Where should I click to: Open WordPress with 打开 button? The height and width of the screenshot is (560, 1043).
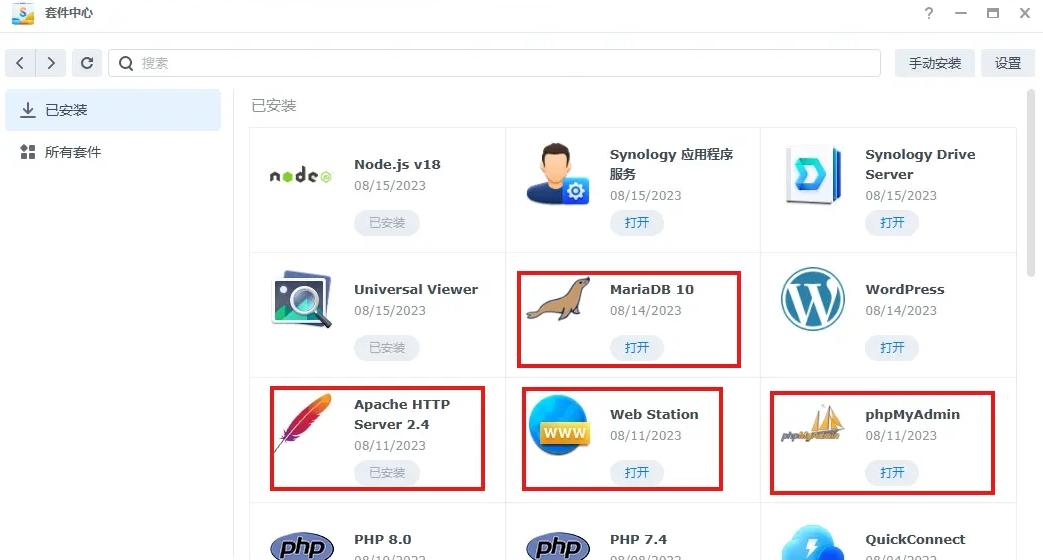click(x=892, y=348)
